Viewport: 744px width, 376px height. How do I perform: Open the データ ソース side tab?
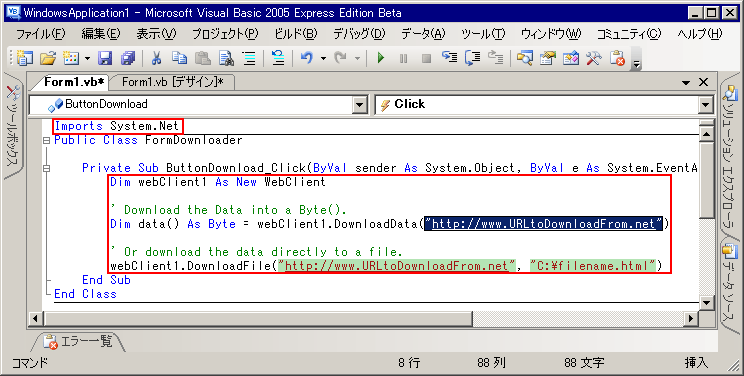point(730,286)
